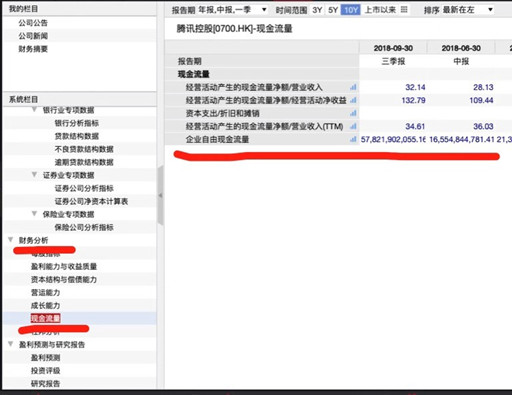Open chart for 经营活动产生的现金流量净额/营业收入 row

pyautogui.click(x=353, y=87)
